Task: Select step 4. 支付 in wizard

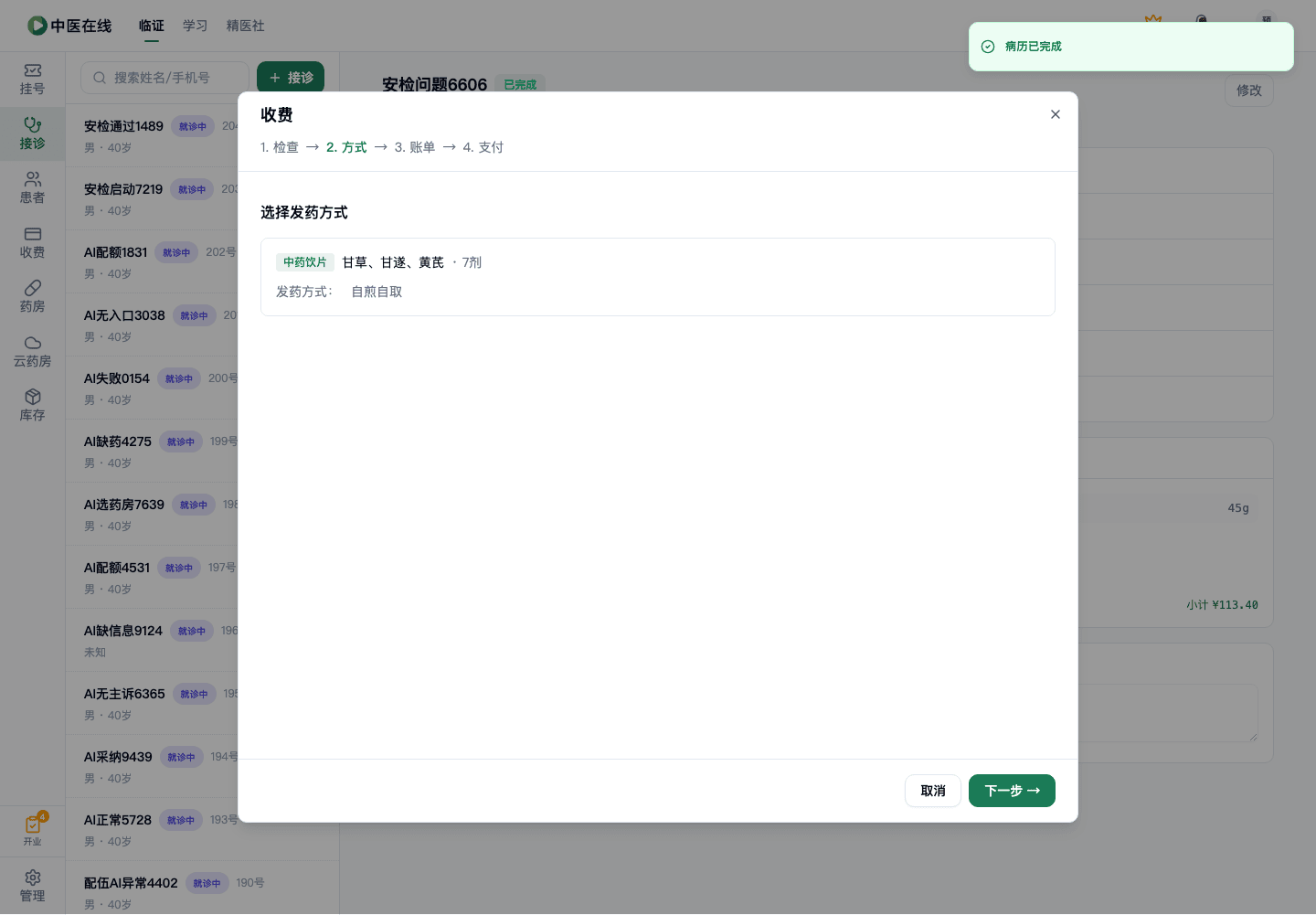Action: [x=483, y=147]
